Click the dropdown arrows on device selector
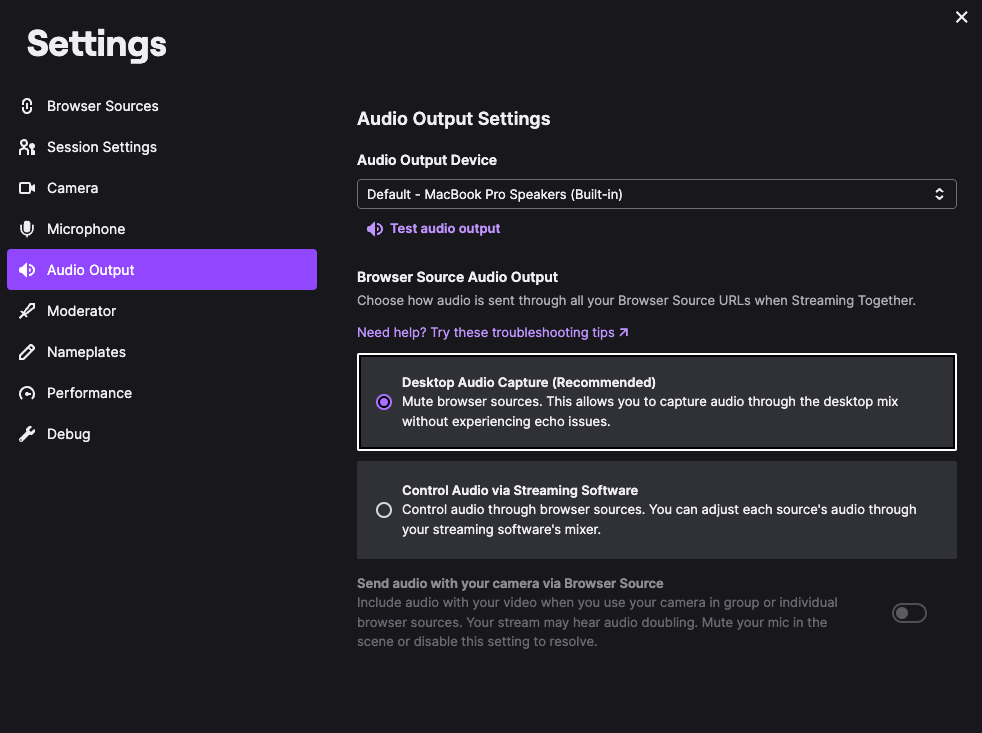This screenshot has width=982, height=733. click(939, 194)
